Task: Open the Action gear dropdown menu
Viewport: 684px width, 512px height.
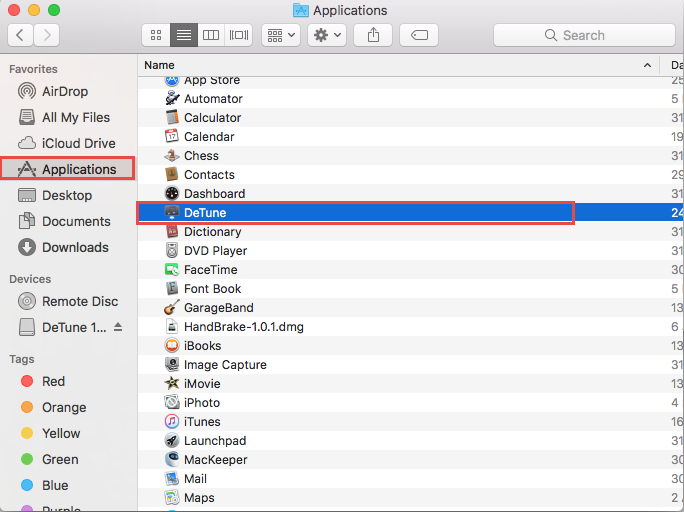Action: pos(327,35)
